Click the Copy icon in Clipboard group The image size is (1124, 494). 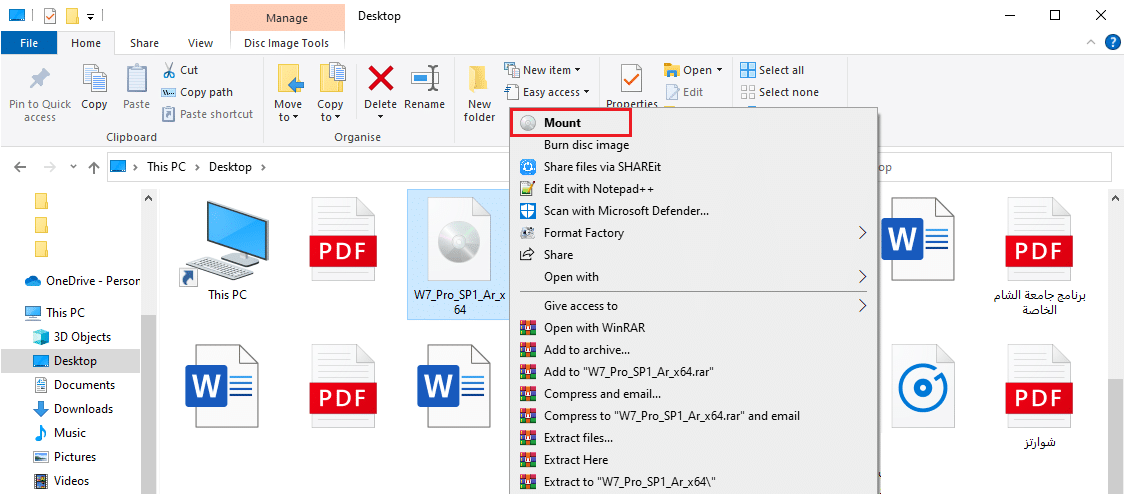[94, 80]
